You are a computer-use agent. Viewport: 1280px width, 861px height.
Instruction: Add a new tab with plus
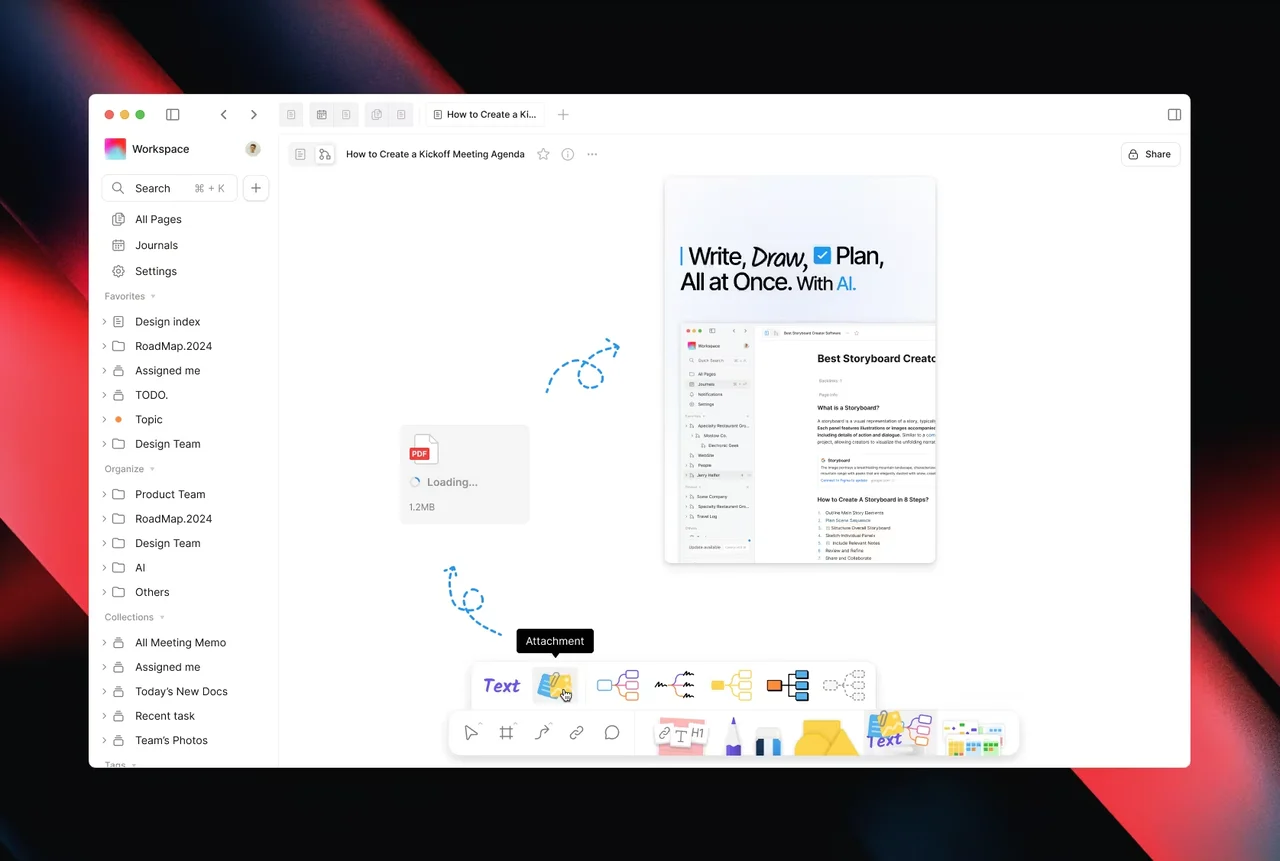pos(563,115)
